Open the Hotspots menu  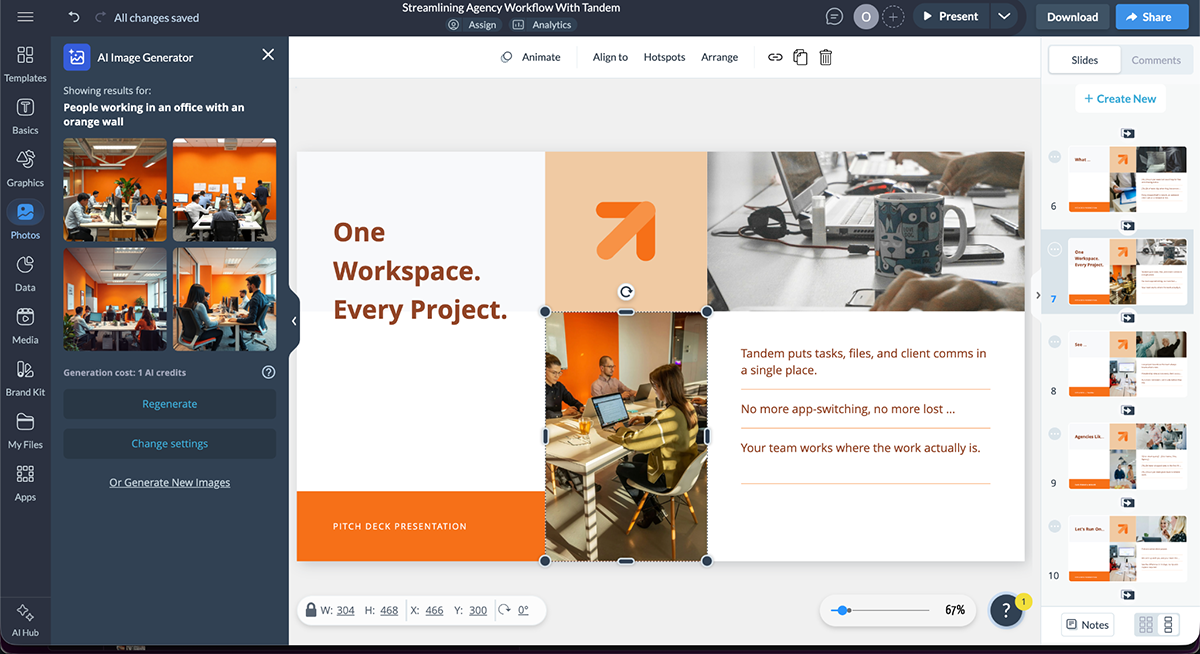coord(664,57)
